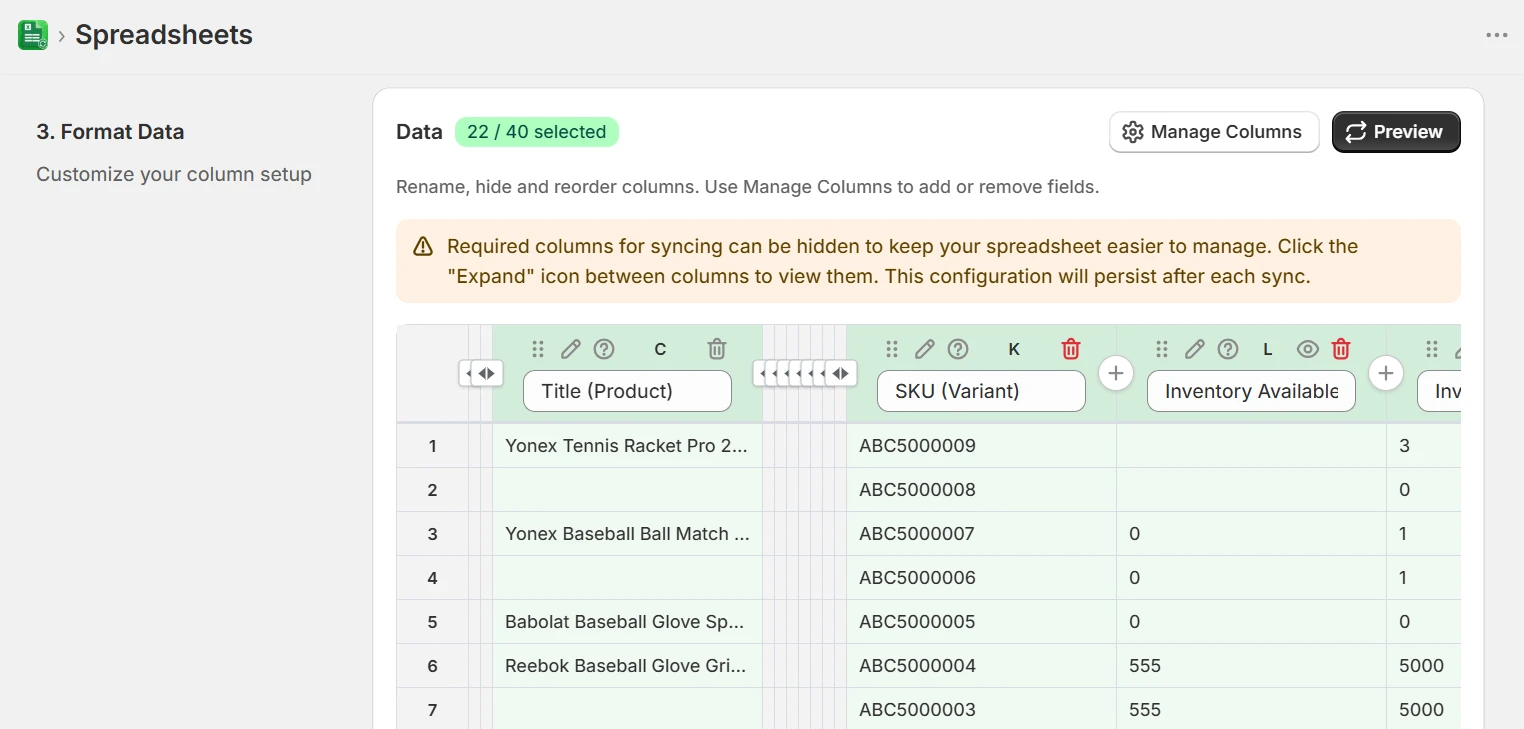This screenshot has width=1524, height=729.
Task: Click help icon for Title (Product) column
Action: coord(604,349)
